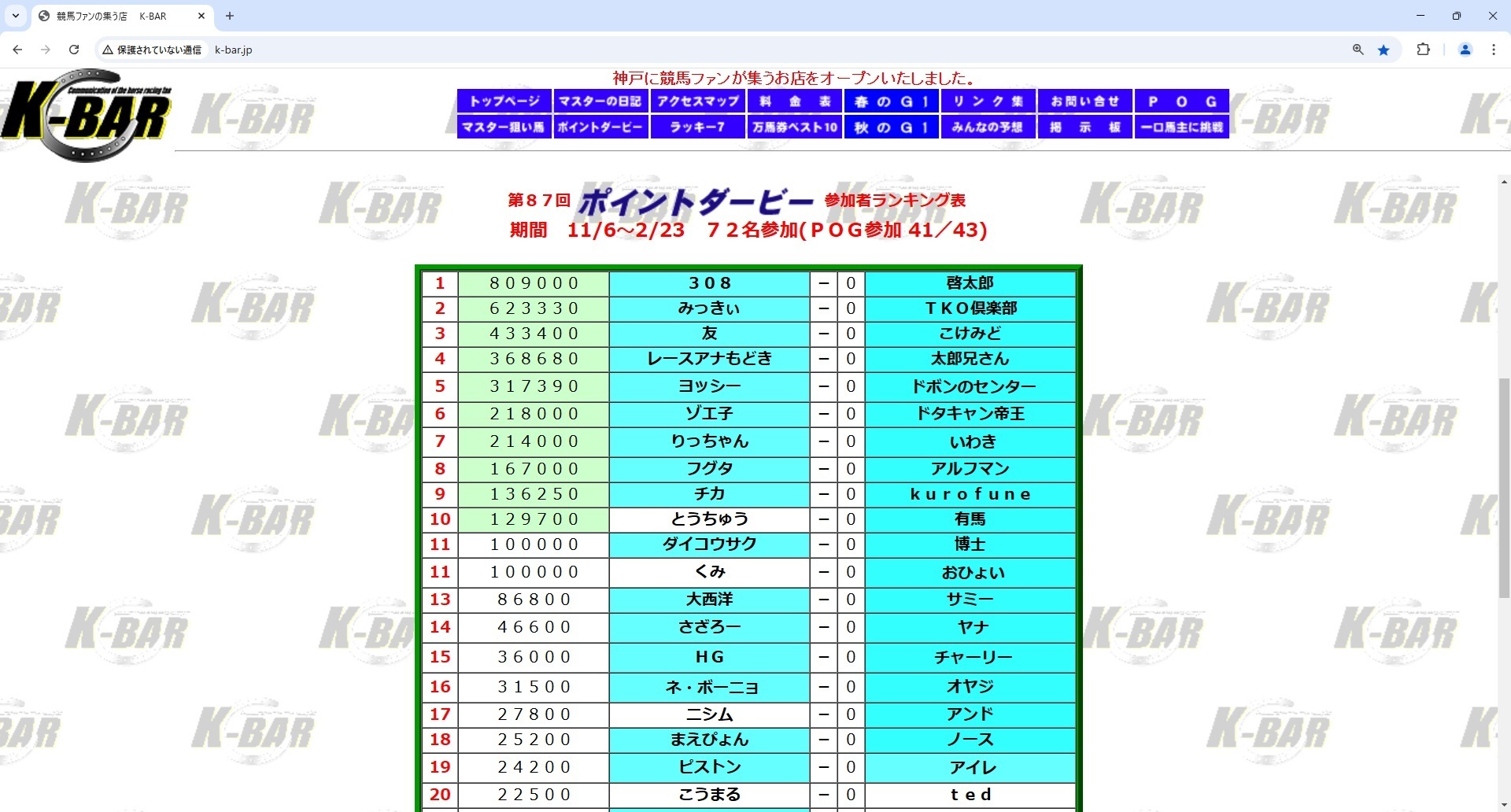Click participant name まえぴょん
1511x812 pixels.
[710, 740]
